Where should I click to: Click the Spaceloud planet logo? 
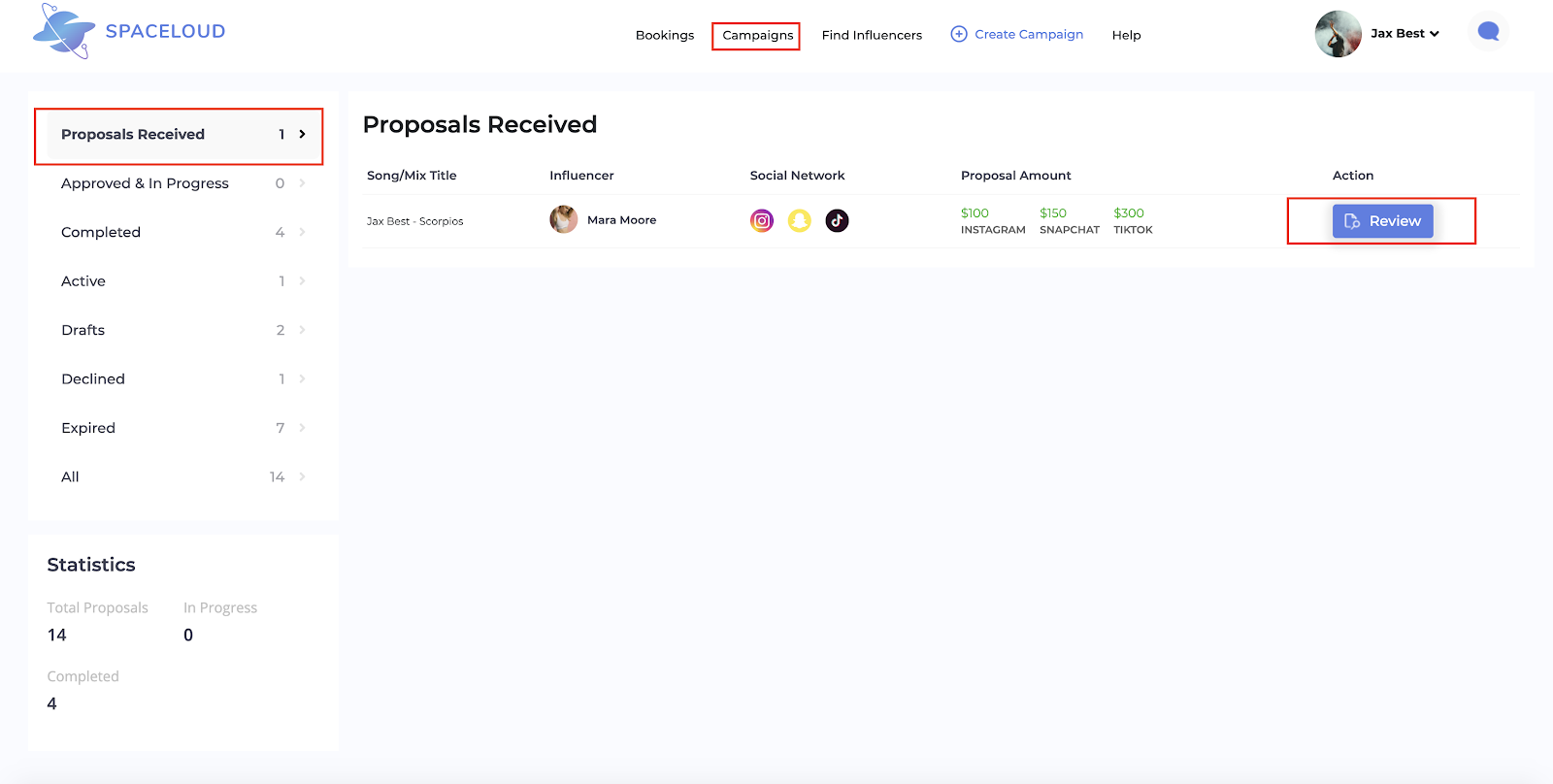(64, 31)
